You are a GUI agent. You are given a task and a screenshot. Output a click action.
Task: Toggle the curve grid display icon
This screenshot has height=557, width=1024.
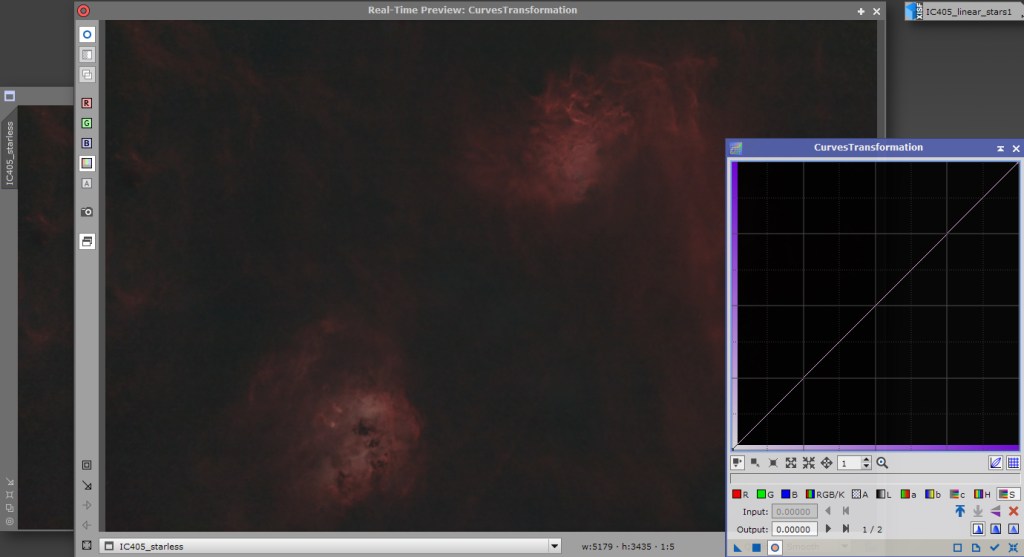point(1013,463)
